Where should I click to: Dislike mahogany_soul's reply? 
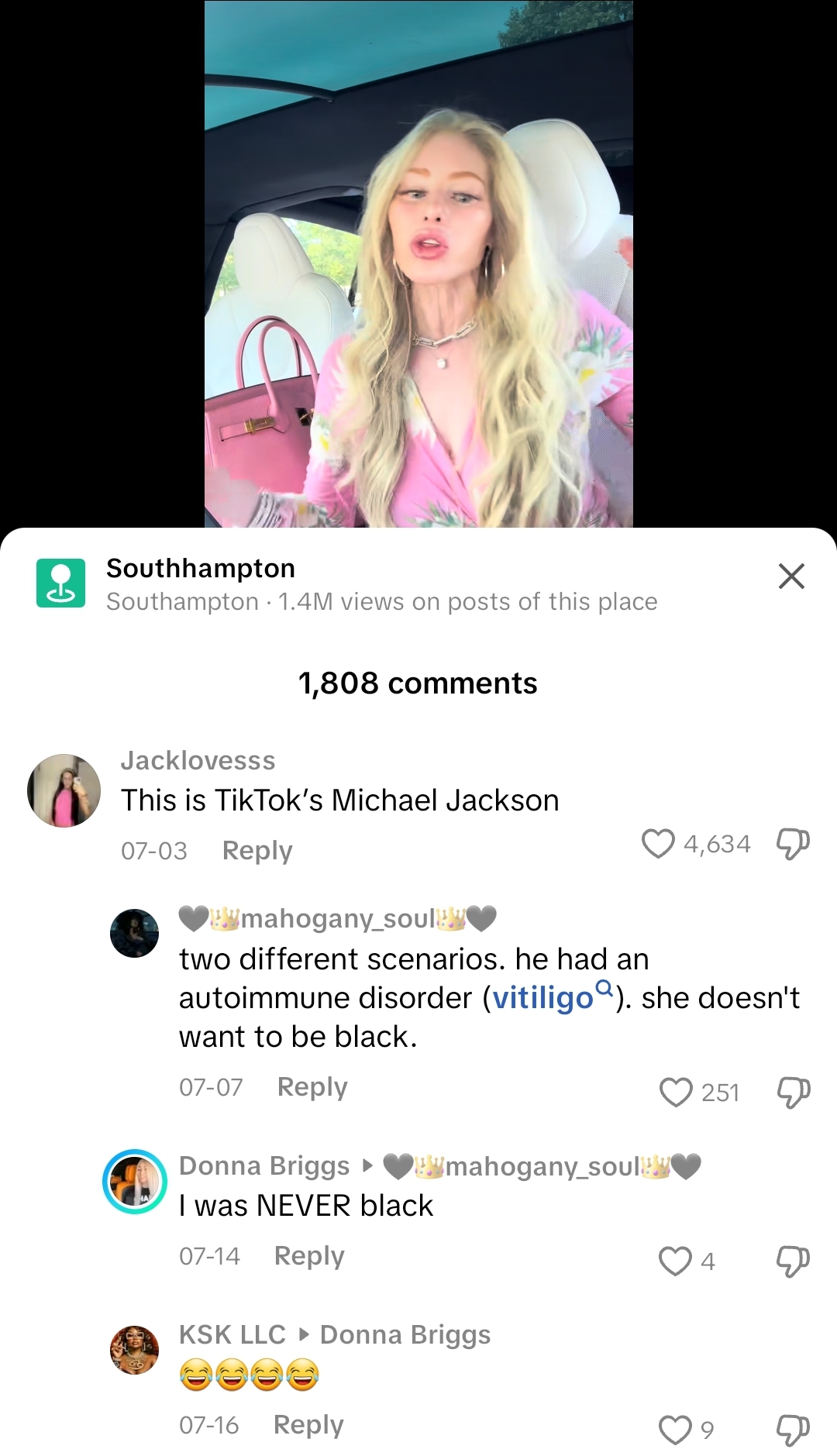click(x=793, y=1092)
